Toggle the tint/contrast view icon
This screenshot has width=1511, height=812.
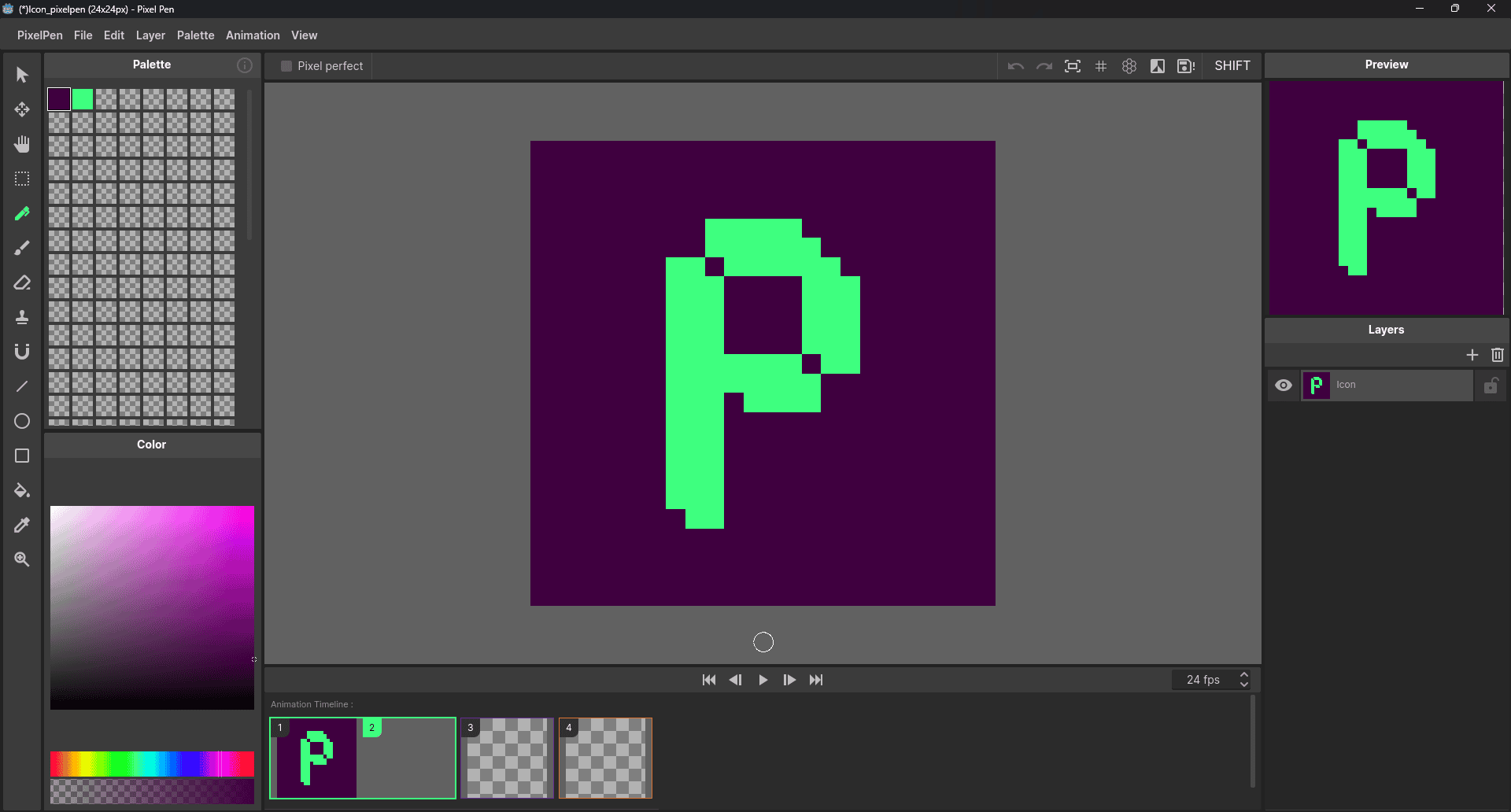pyautogui.click(x=1158, y=66)
